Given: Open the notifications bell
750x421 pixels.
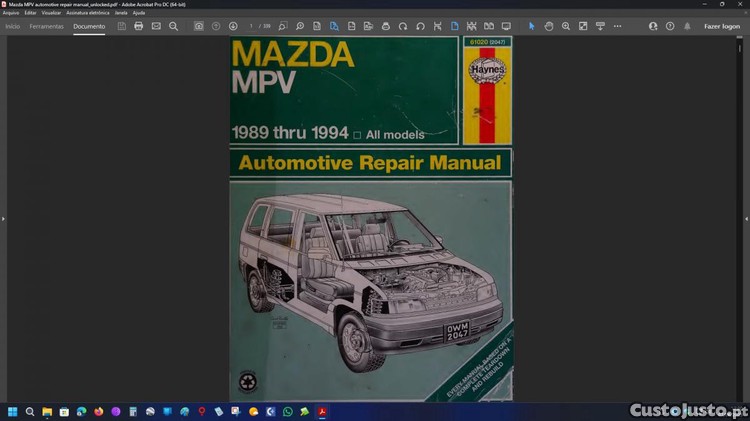Looking at the screenshot, I should click(687, 26).
